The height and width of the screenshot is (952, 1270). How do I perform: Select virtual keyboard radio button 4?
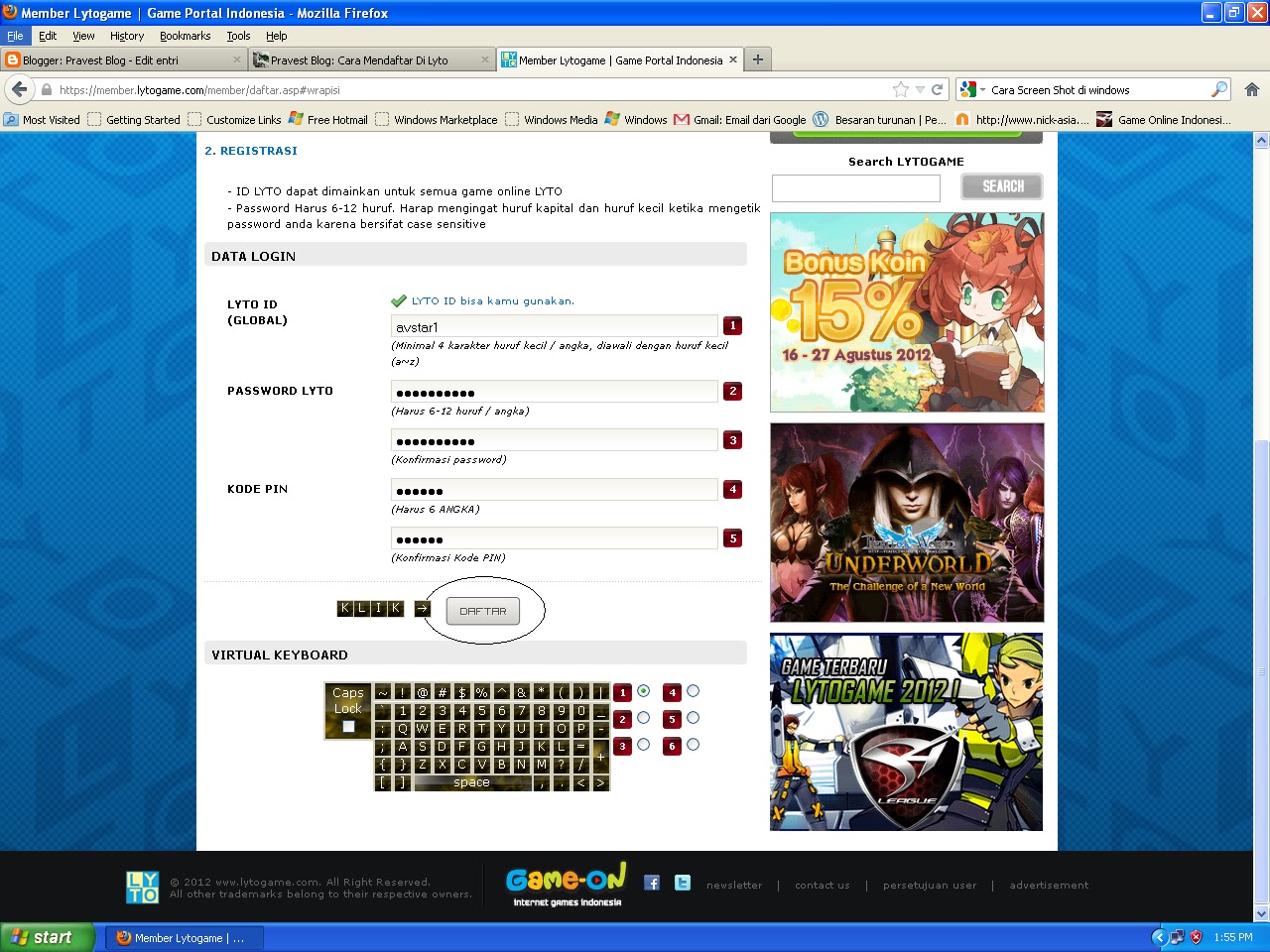coord(693,690)
